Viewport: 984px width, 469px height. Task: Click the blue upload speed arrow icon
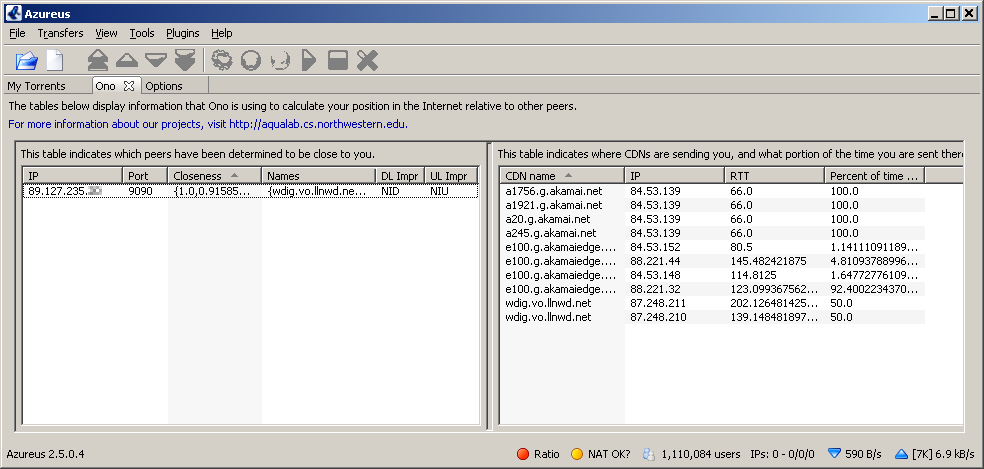901,453
